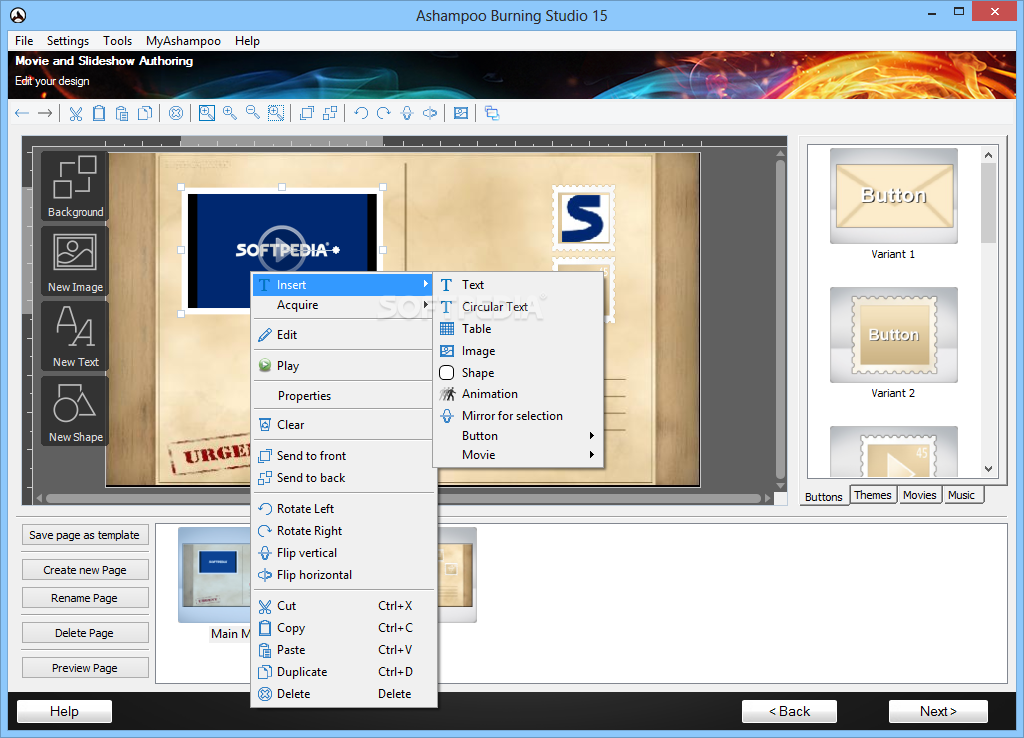Click Create new Page button
The width and height of the screenshot is (1024, 738).
[x=85, y=570]
